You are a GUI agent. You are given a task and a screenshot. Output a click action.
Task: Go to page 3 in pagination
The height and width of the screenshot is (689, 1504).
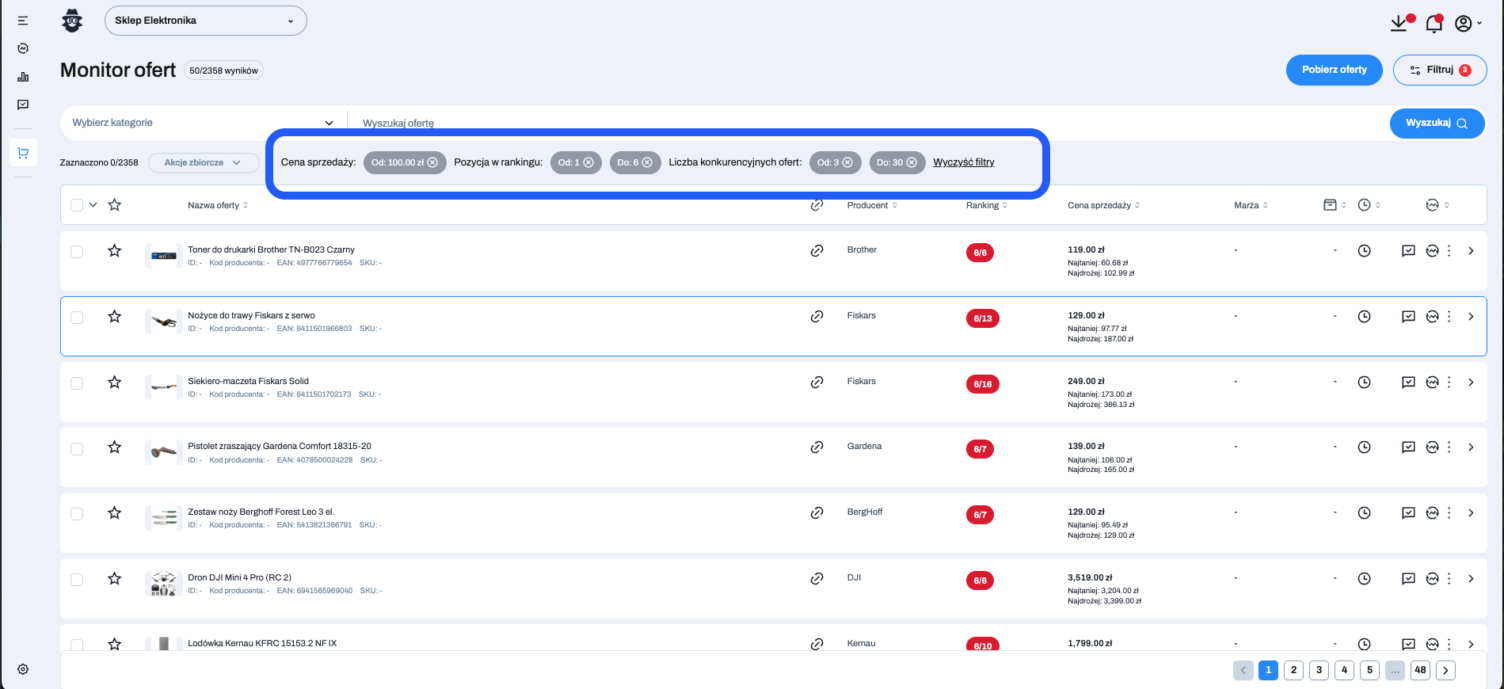pyautogui.click(x=1319, y=670)
